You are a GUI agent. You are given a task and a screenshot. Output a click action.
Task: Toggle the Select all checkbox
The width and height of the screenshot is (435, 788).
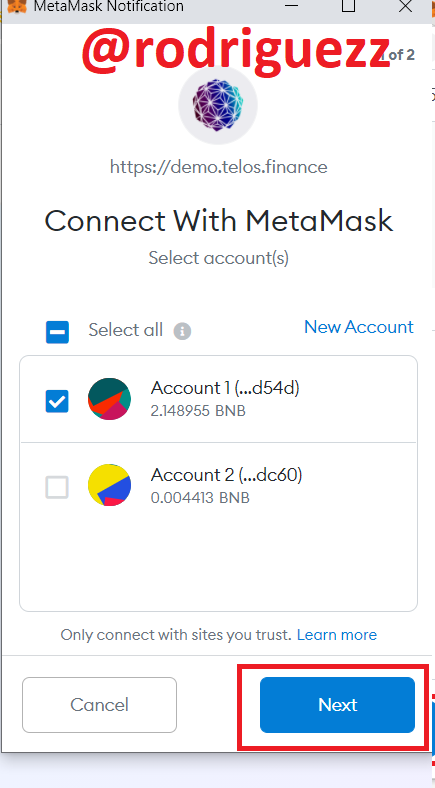tap(57, 332)
